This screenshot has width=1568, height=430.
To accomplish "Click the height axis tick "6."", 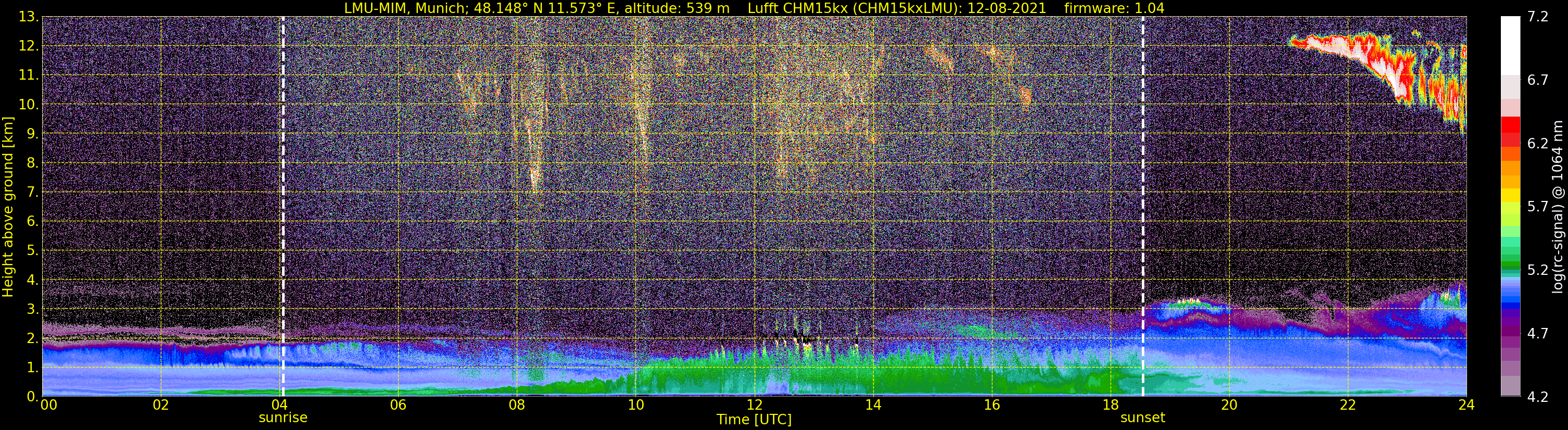I will pyautogui.click(x=32, y=221).
